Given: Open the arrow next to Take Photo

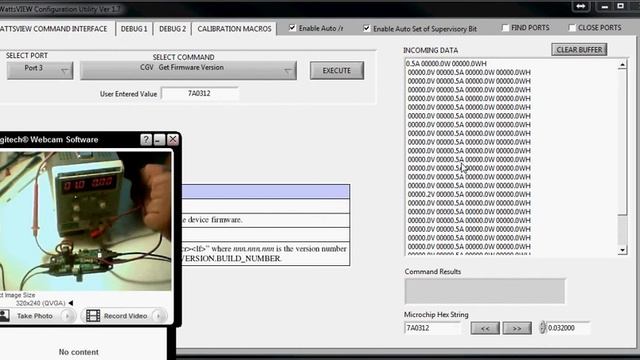Looking at the screenshot, I should (68, 316).
